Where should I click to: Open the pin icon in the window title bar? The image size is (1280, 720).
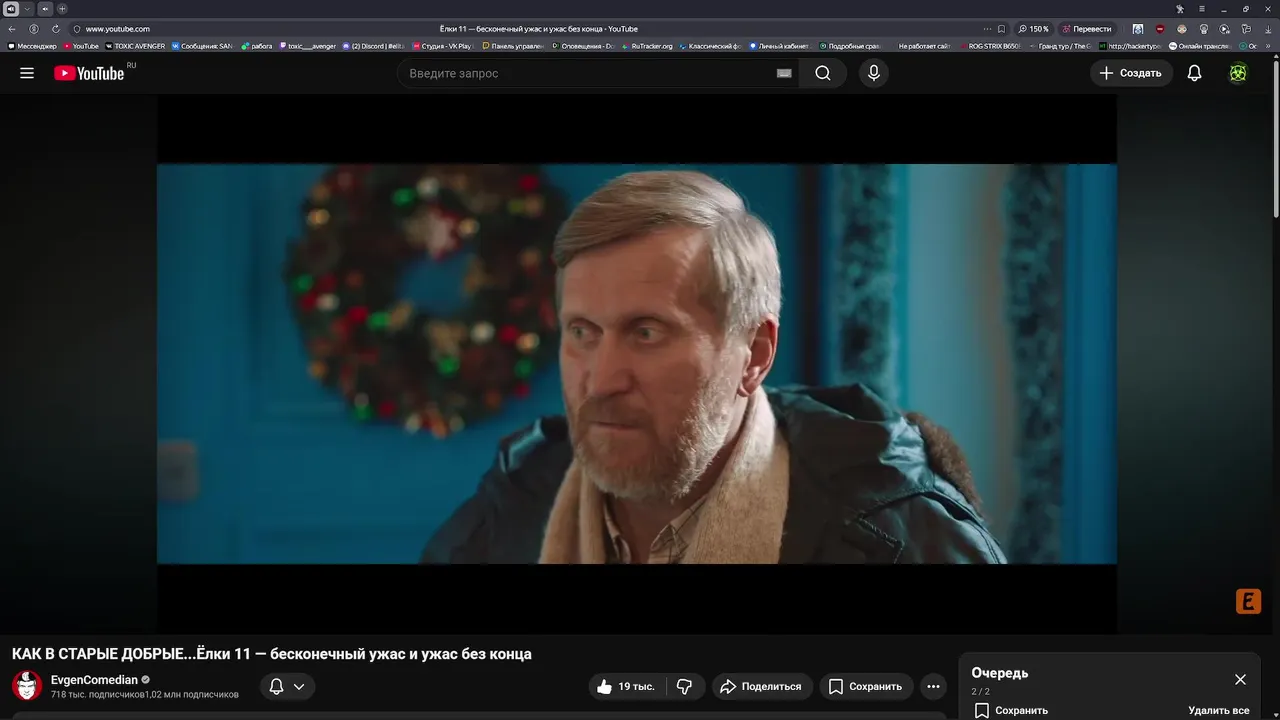pyautogui.click(x=1180, y=9)
